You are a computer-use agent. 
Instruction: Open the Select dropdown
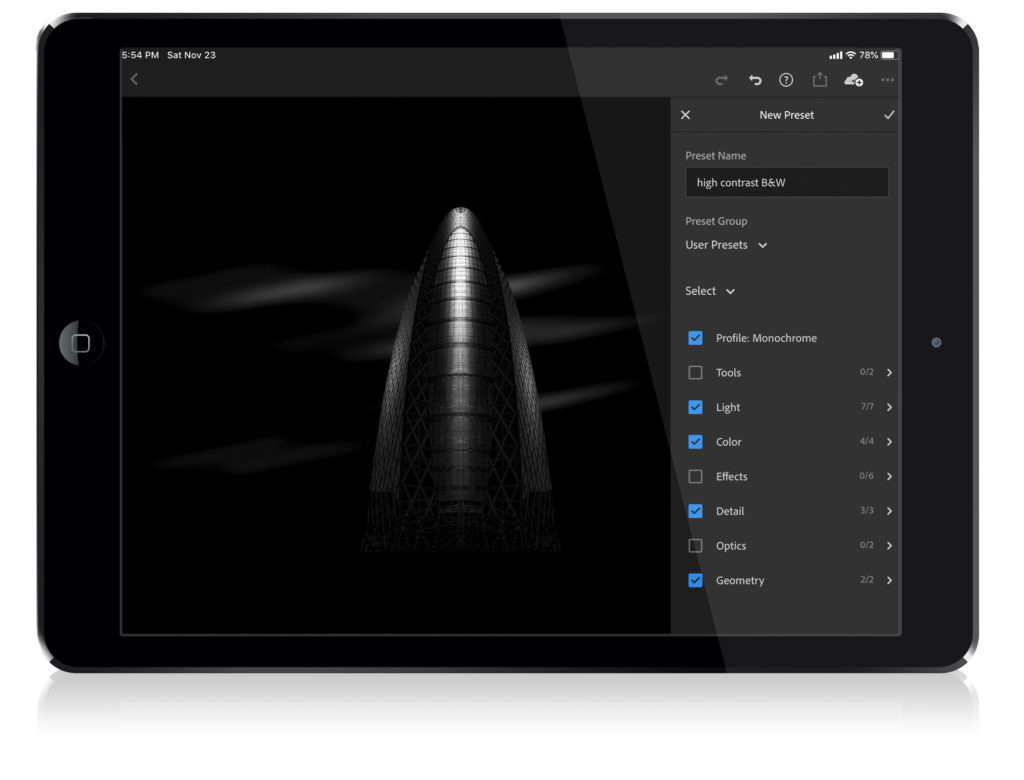(x=710, y=291)
